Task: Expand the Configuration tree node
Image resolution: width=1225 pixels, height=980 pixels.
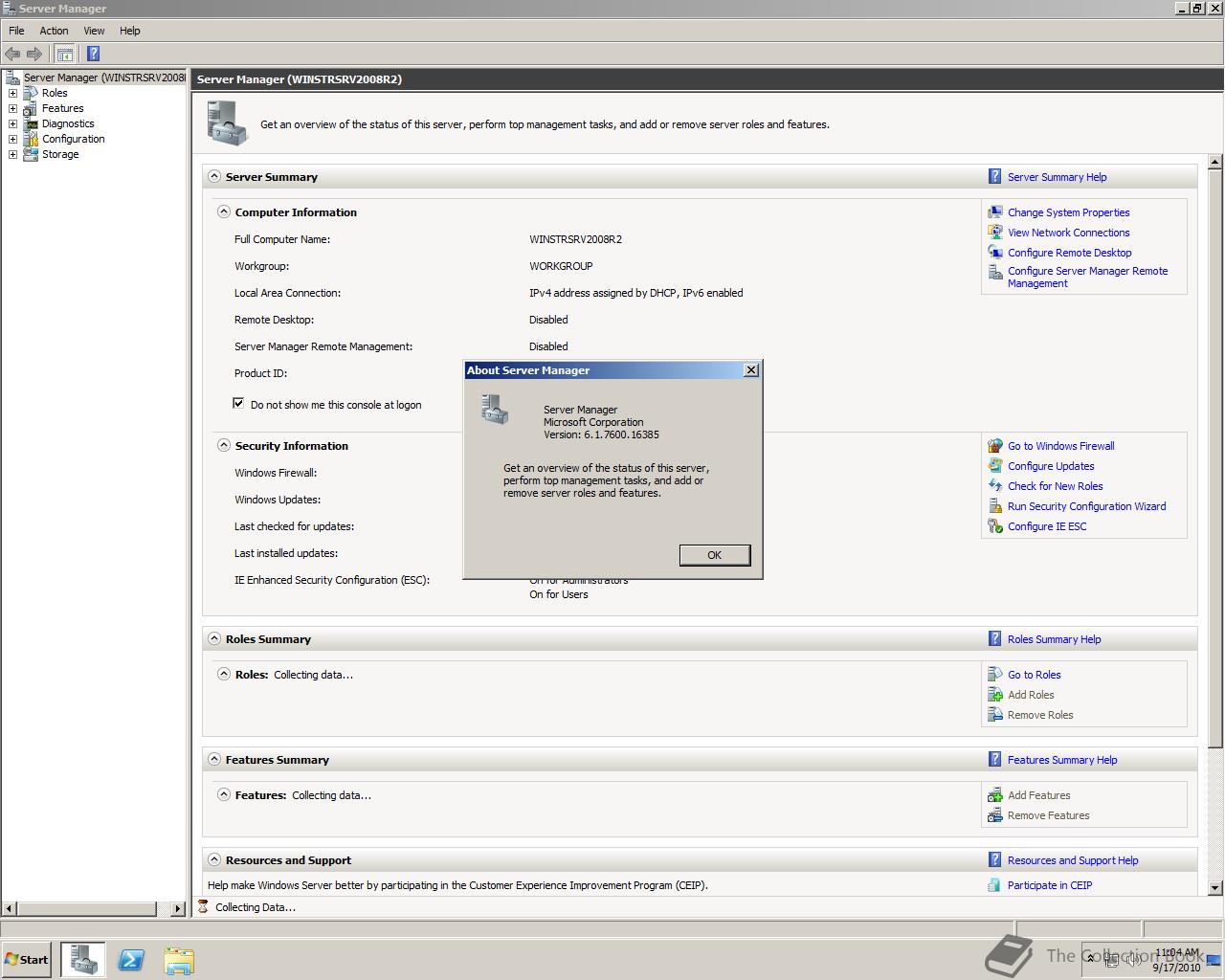Action: pos(12,139)
